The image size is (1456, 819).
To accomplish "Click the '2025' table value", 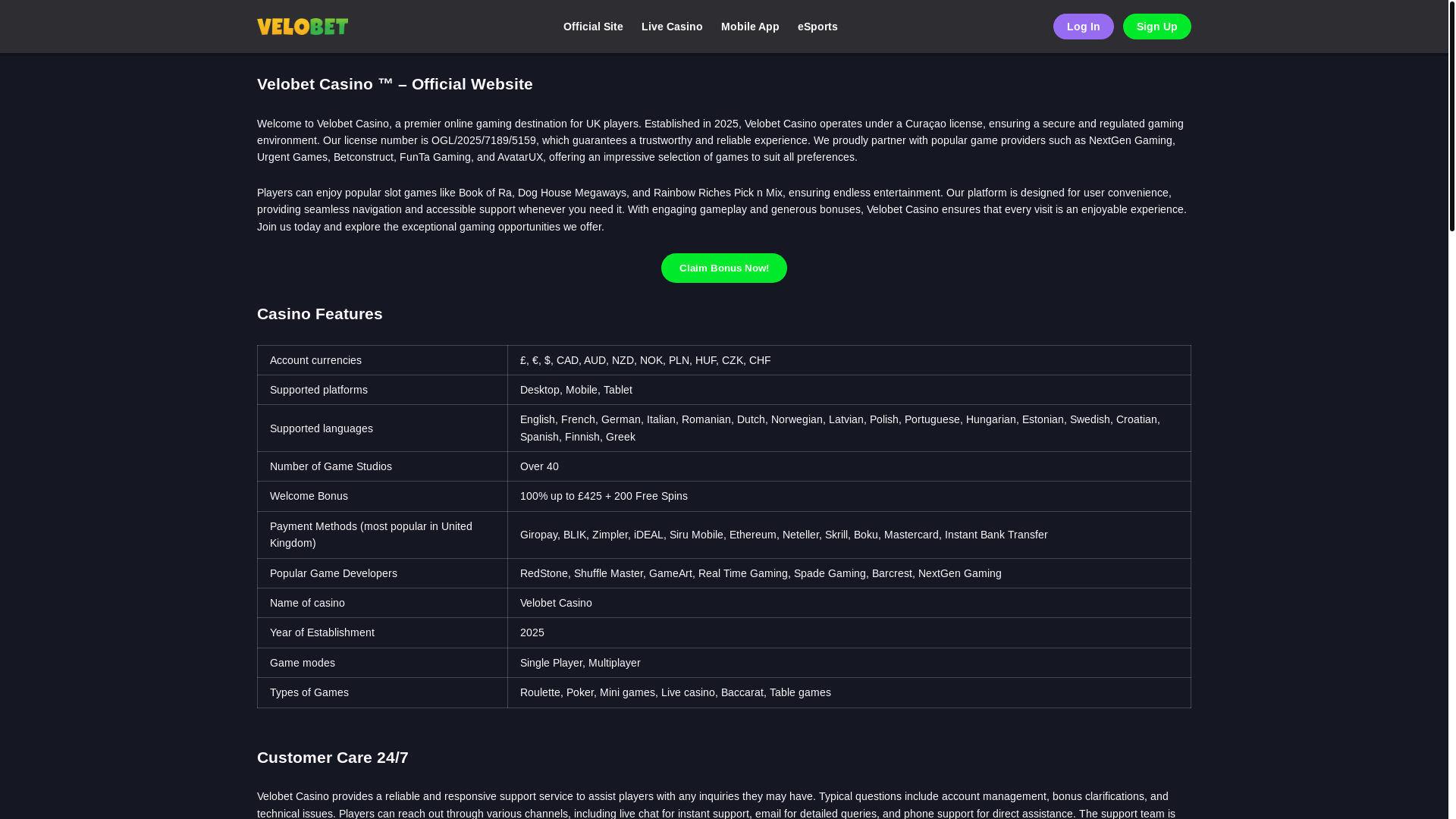I will [x=849, y=632].
